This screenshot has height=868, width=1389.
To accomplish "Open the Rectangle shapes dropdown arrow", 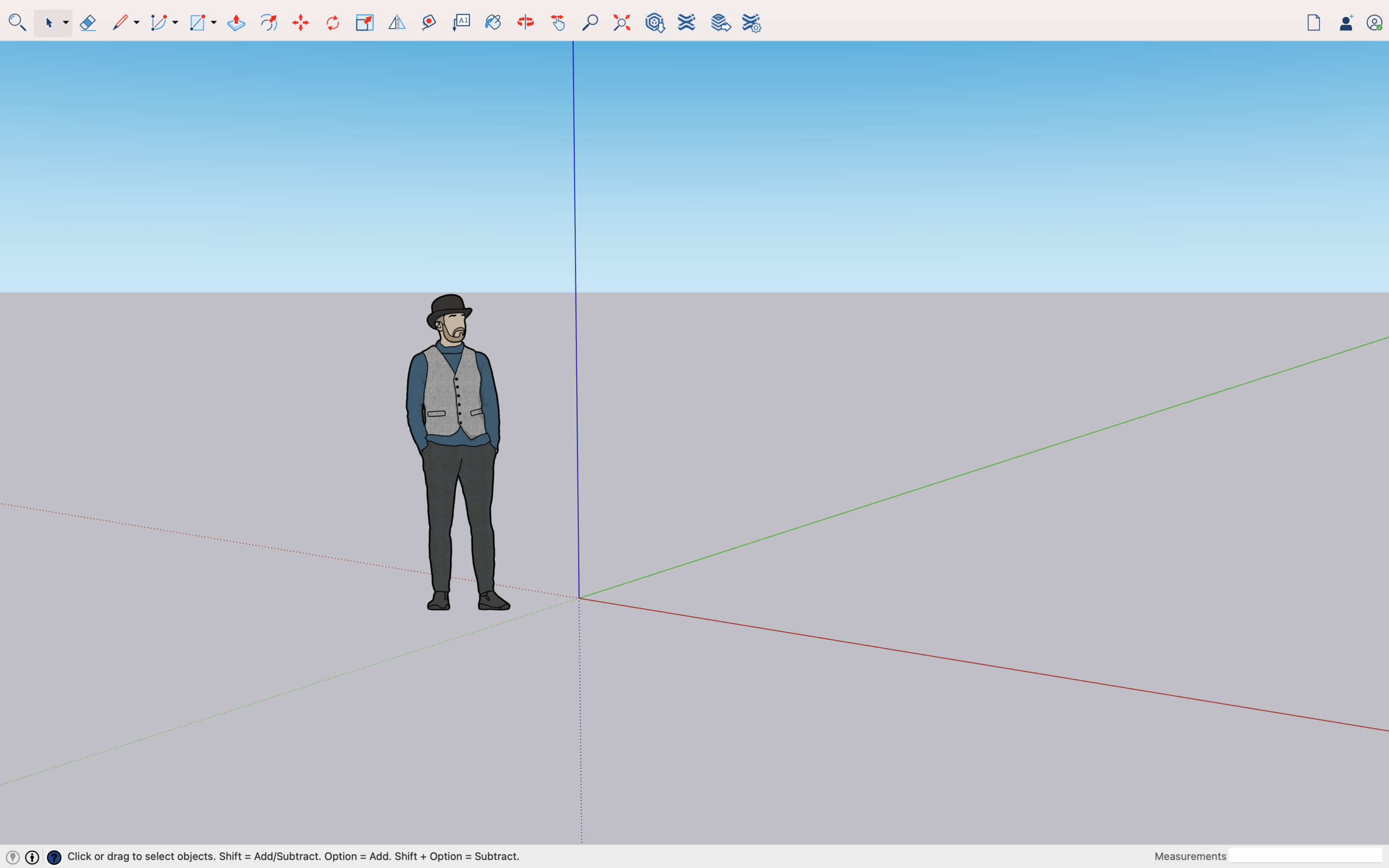I will (x=214, y=23).
